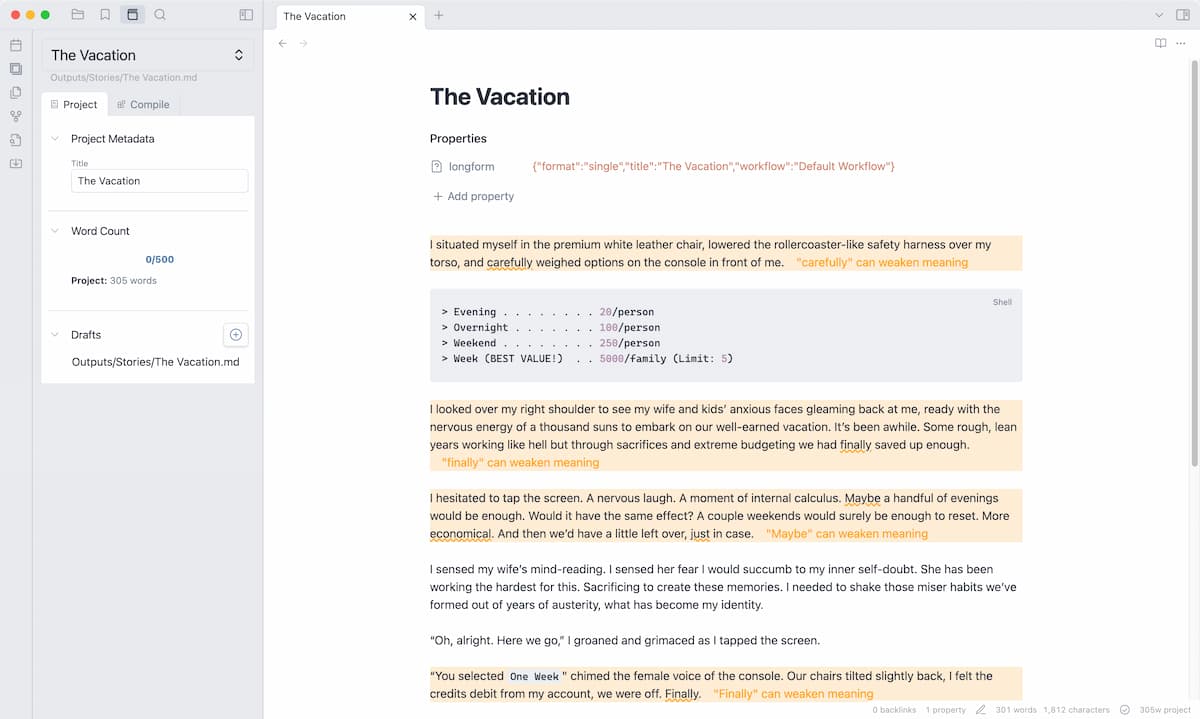This screenshot has width=1200, height=719.
Task: Click the inline code "One Week"
Action: 535,676
